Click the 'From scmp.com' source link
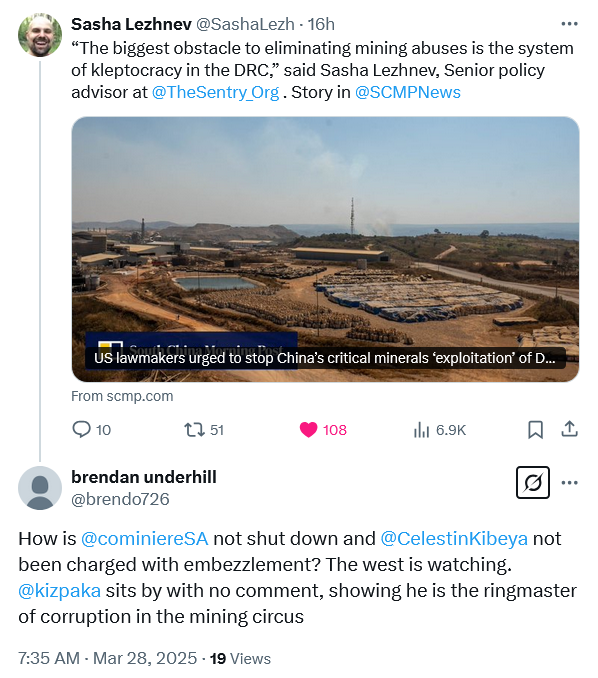 (122, 396)
